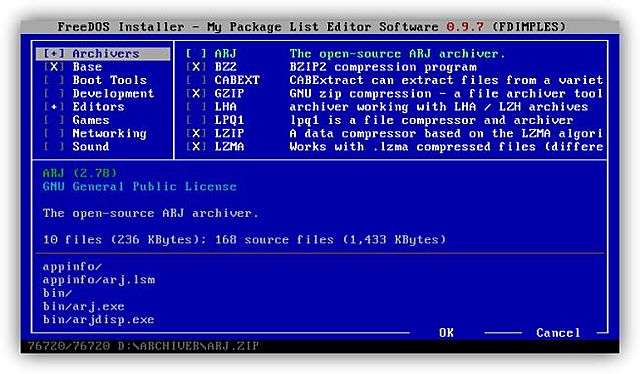
Task: Click the '10 files (236 KBytes)' summary line
Action: click(x=244, y=240)
